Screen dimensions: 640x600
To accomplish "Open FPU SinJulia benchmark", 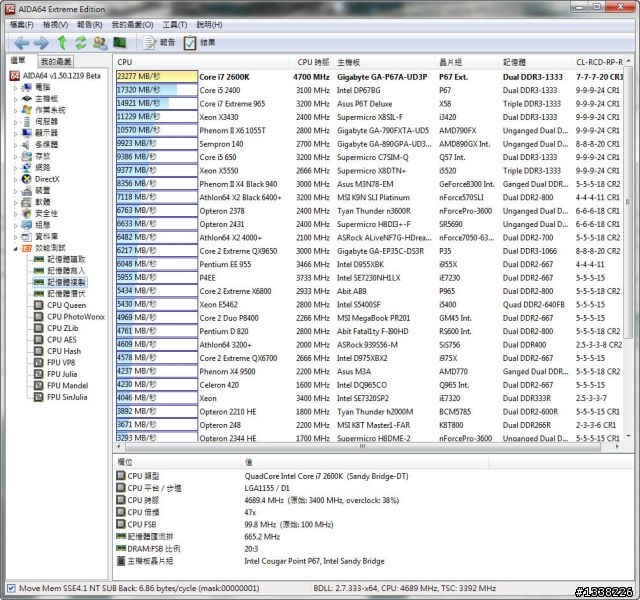I will (67, 396).
